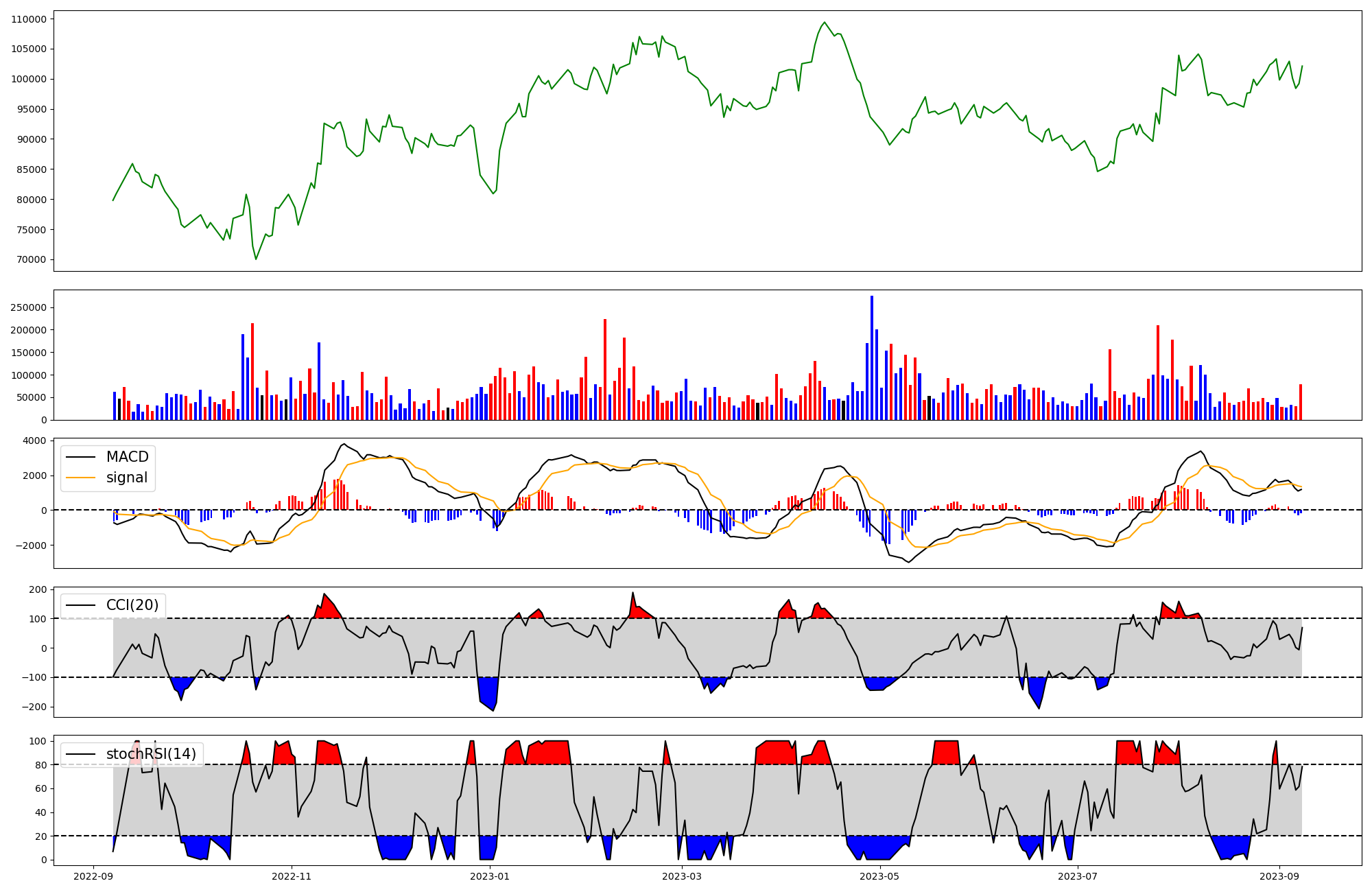Click the 250000 volume axis tick label

click(x=29, y=307)
